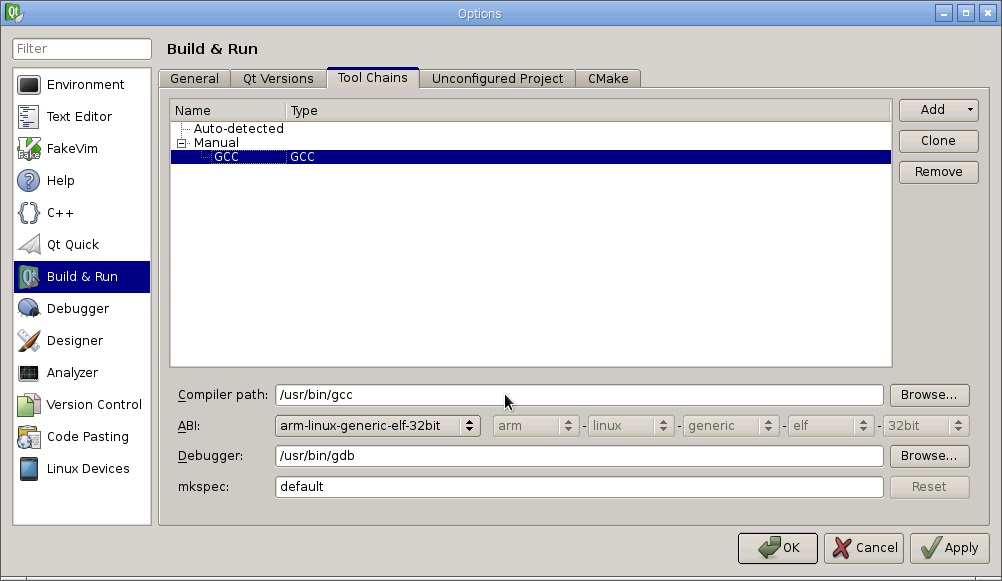Viewport: 1002px width, 581px height.
Task: Open the ABI arm-linux-generic-elf-32bit combo box
Action: (377, 426)
